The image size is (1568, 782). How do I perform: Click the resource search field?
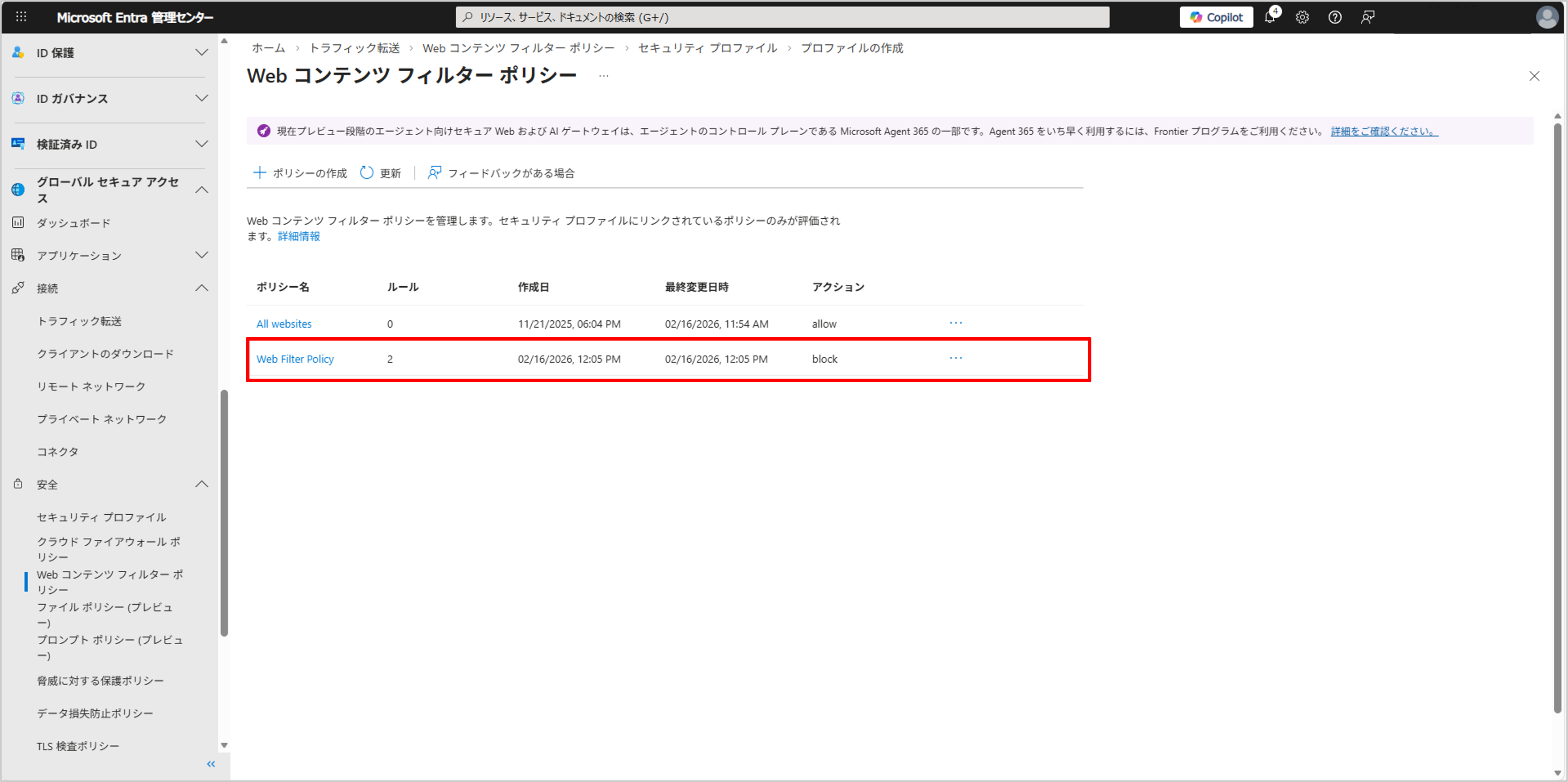[782, 17]
